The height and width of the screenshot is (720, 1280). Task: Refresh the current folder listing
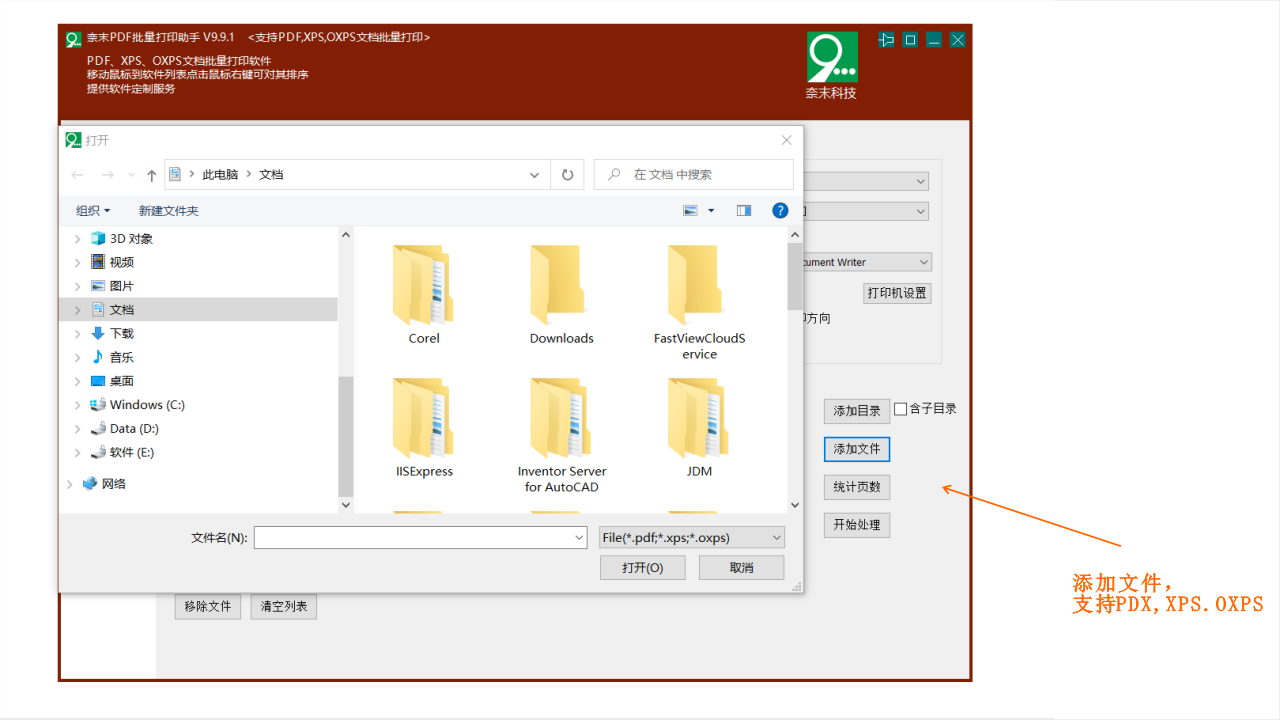[567, 175]
